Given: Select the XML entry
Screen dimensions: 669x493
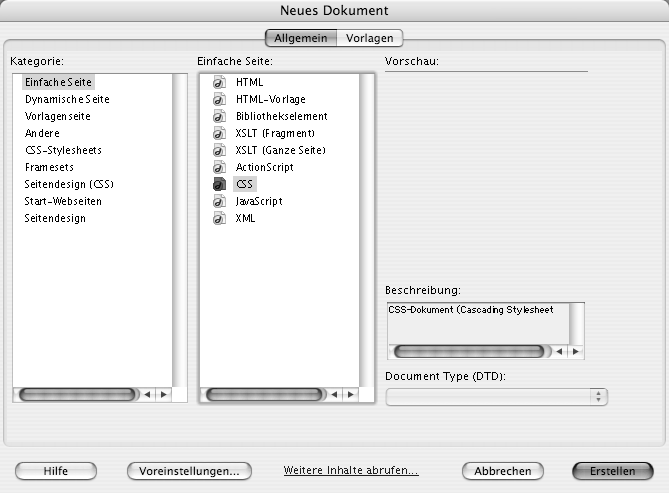Looking at the screenshot, I should (245, 219).
